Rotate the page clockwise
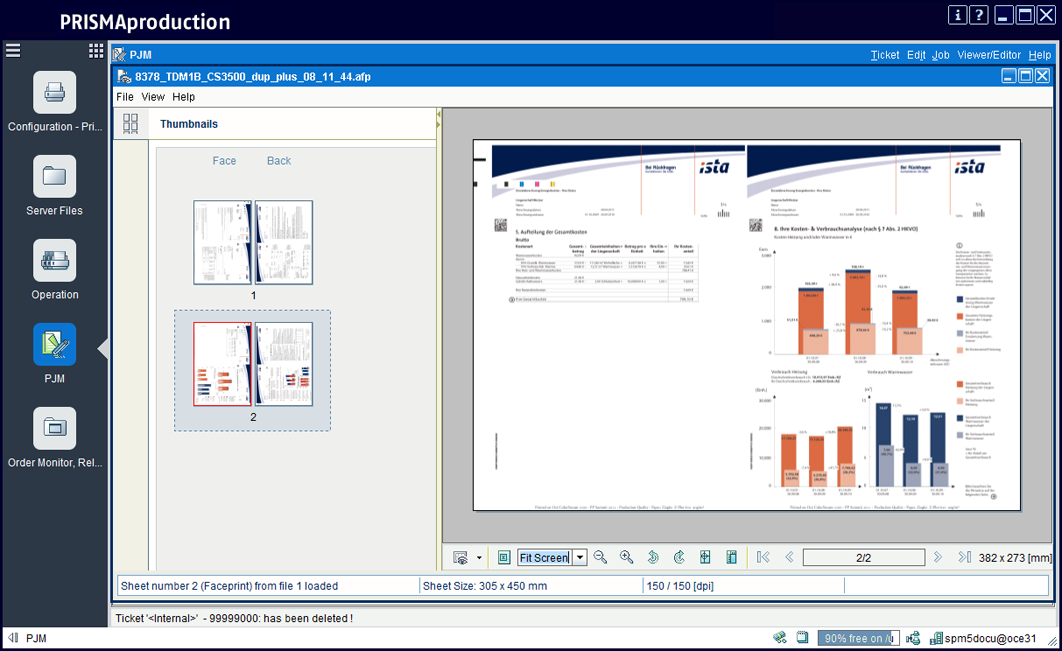The height and width of the screenshot is (651, 1062). pyautogui.click(x=679, y=557)
